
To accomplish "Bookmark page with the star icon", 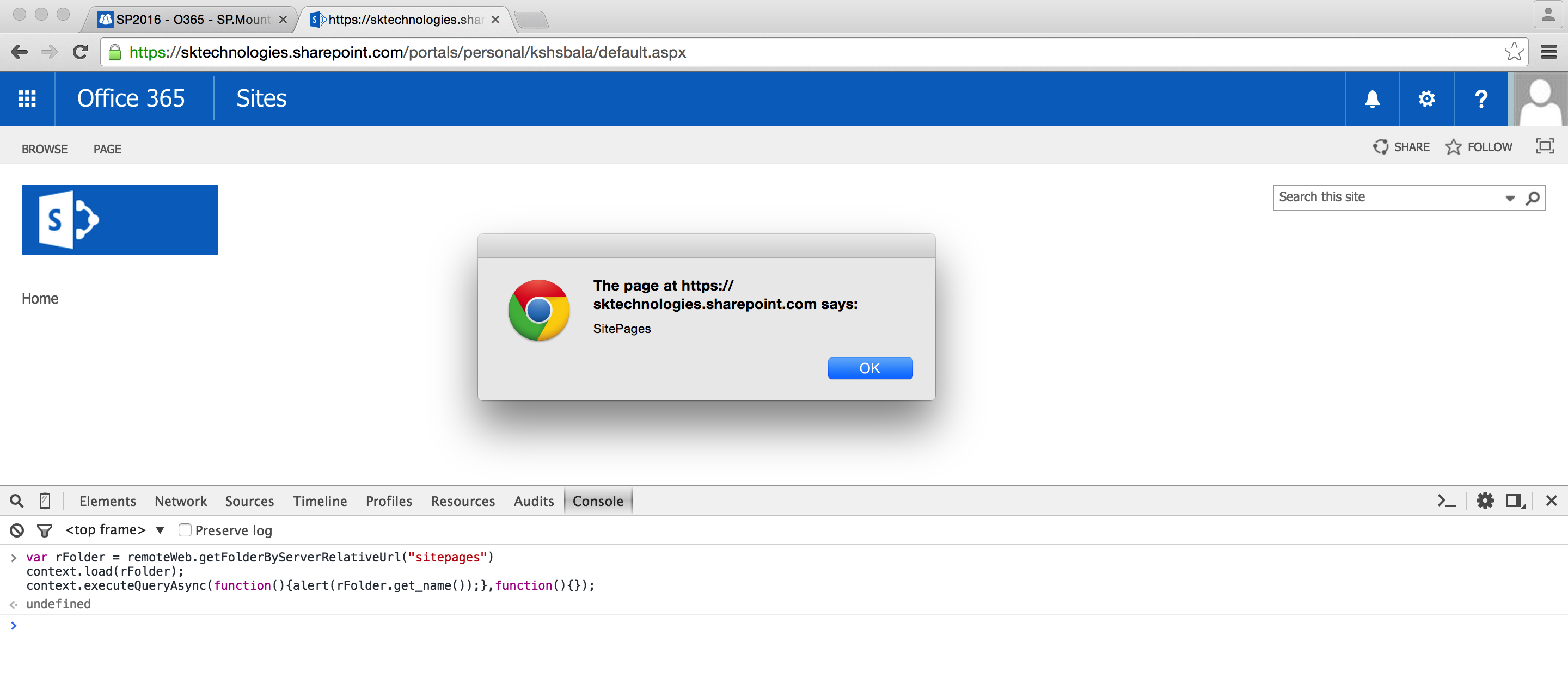I will point(1513,52).
